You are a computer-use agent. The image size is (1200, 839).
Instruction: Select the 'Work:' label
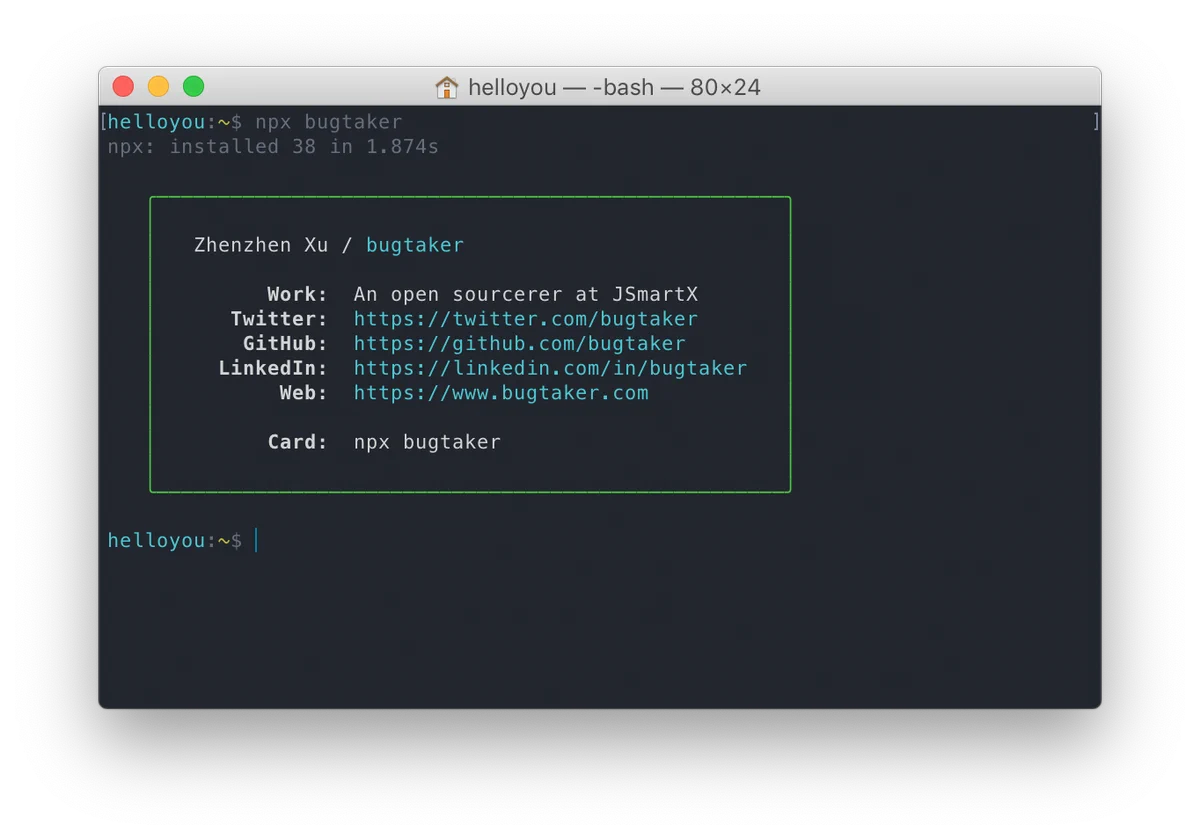pos(297,294)
